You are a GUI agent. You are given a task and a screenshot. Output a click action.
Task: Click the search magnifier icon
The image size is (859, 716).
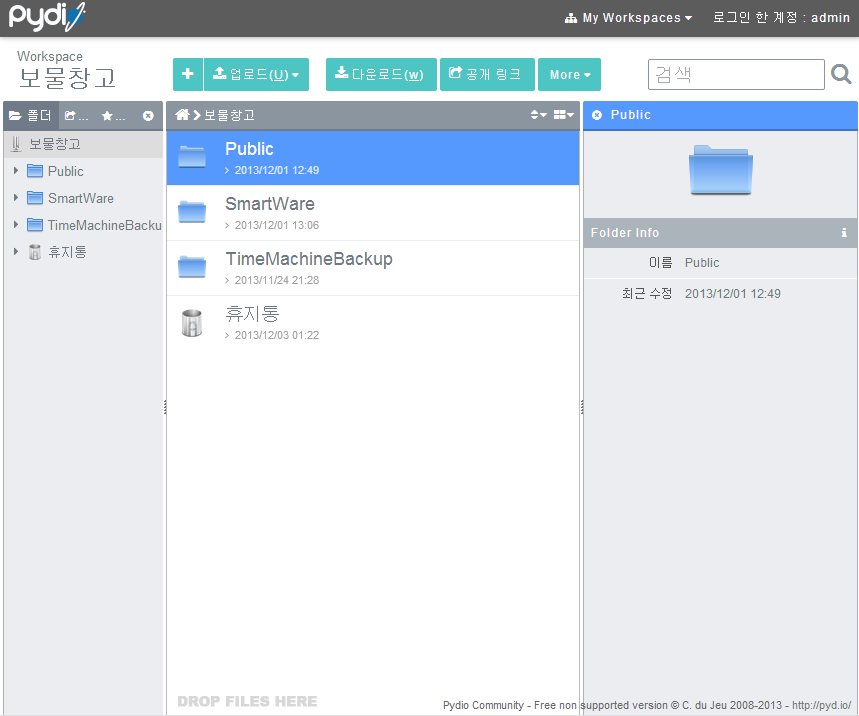coord(841,75)
